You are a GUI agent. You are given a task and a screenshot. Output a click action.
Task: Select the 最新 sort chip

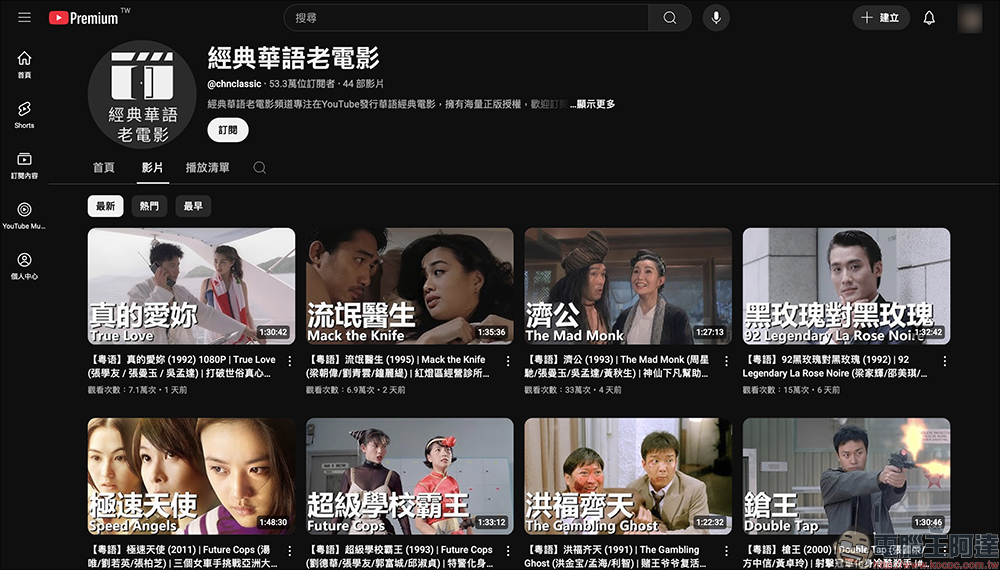[x=105, y=206]
